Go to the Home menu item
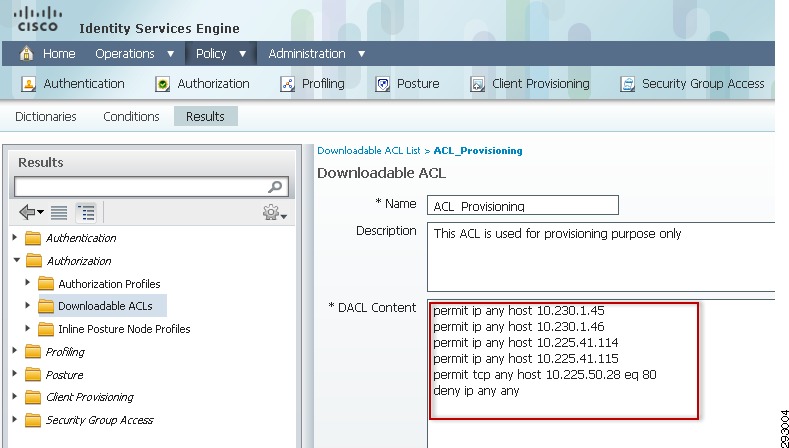The height and width of the screenshot is (448, 789). click(59, 54)
